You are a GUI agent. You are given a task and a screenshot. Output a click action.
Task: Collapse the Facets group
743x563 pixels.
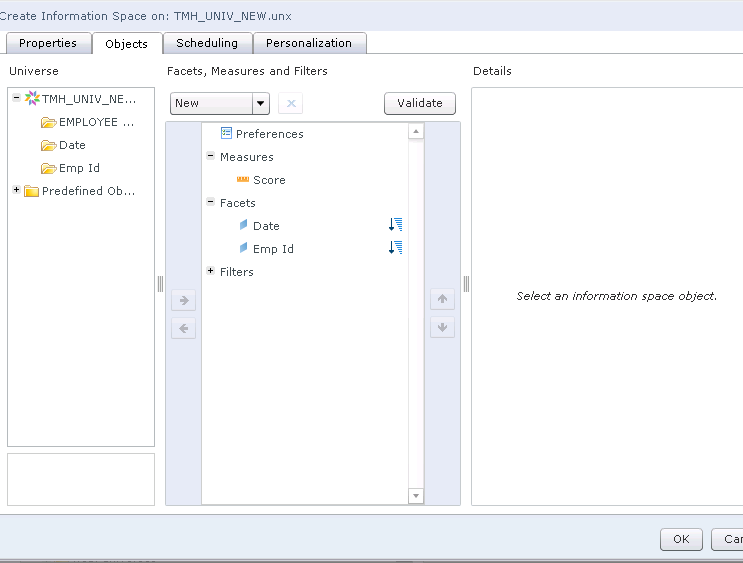point(211,201)
